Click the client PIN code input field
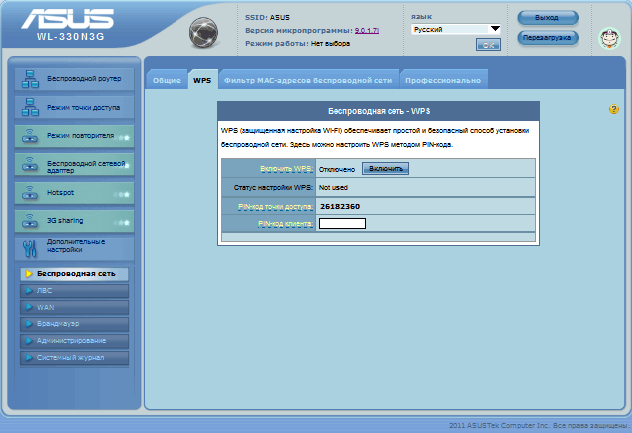This screenshot has height=433, width=632. 342,223
